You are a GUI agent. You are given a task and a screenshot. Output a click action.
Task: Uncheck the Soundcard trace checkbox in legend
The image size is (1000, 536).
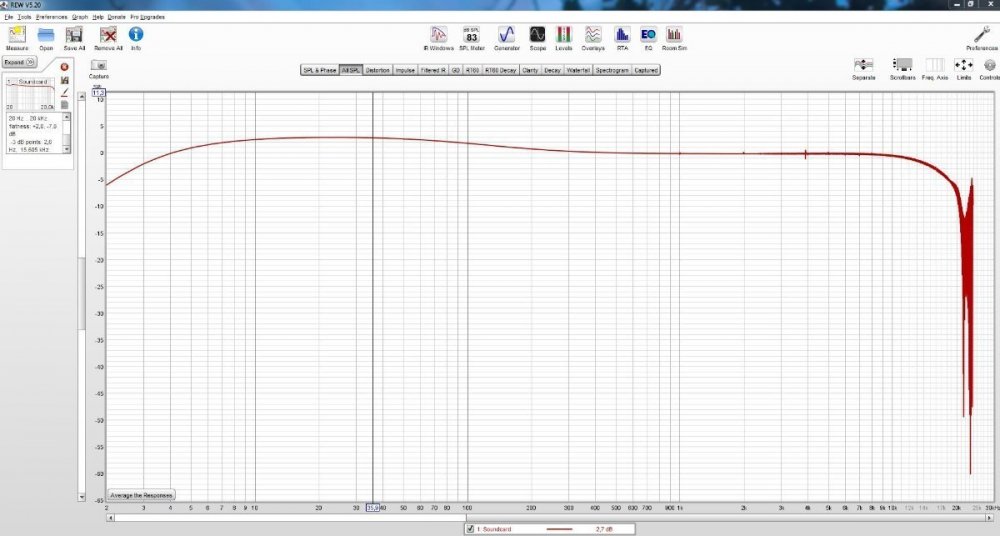point(470,528)
